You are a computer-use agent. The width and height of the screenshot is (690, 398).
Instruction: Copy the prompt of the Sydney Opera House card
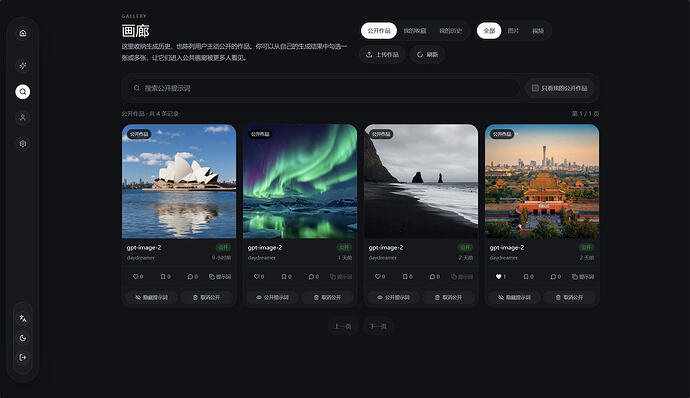coord(220,276)
